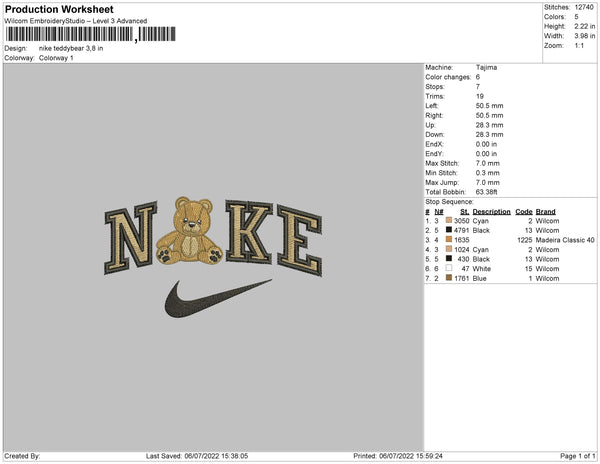This screenshot has width=600, height=464.
Task: Click the "St." column header
Action: point(465,212)
